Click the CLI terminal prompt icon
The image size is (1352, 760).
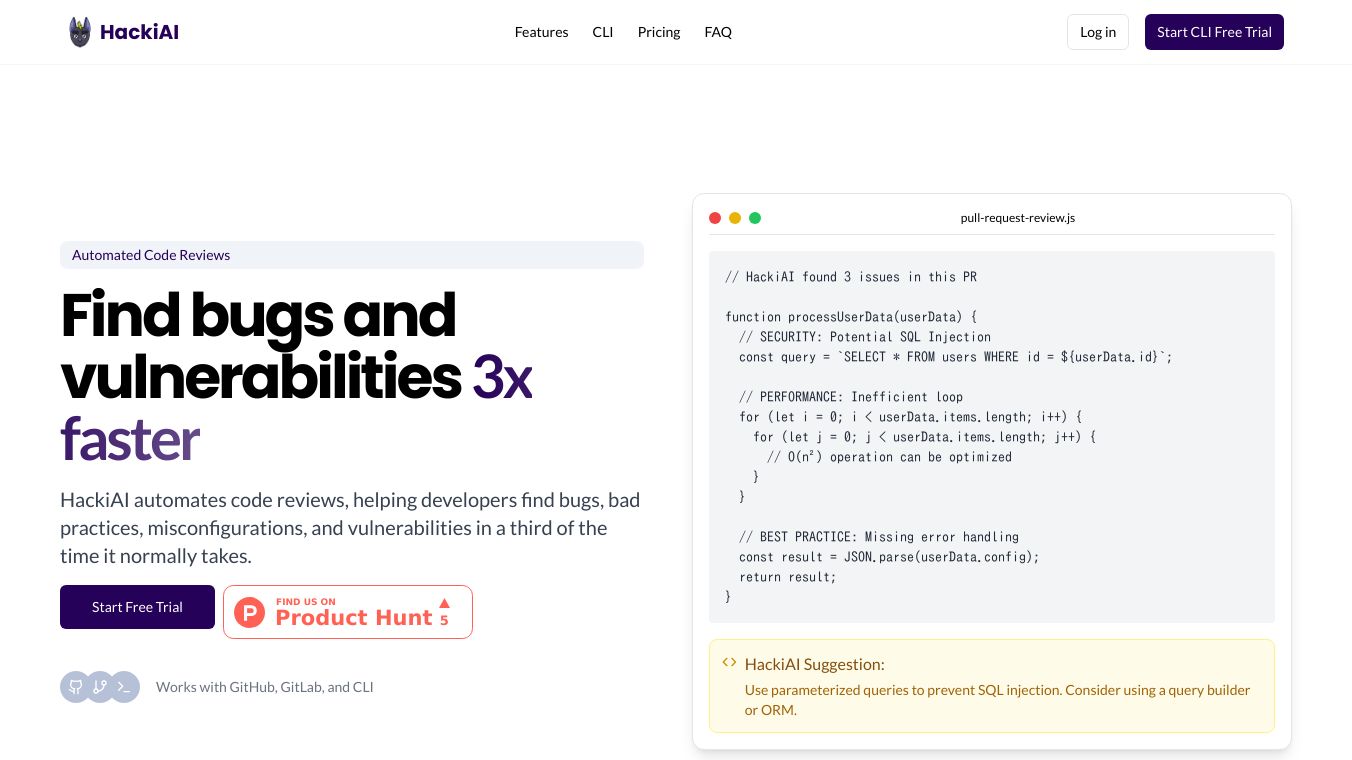click(124, 687)
